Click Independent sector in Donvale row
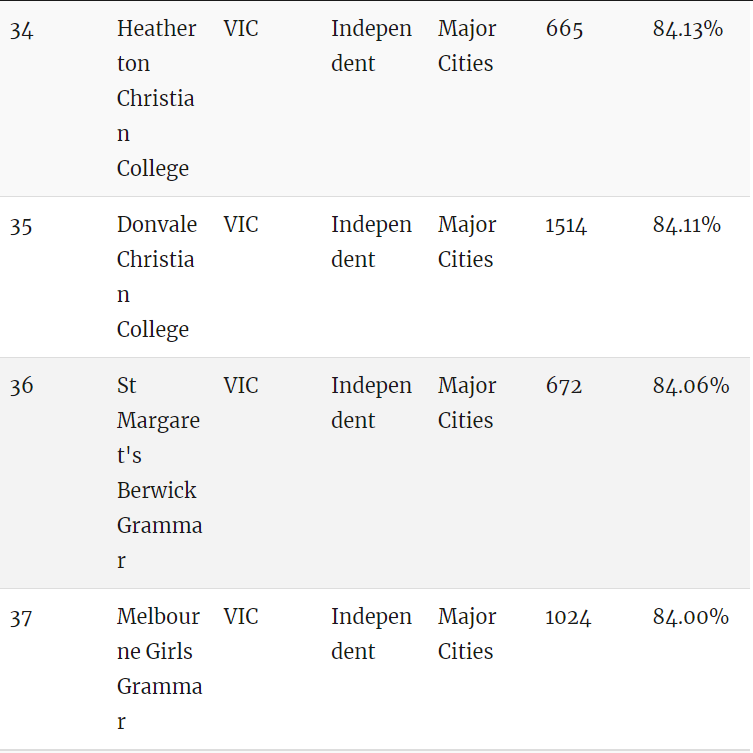753x753 pixels. 371,242
